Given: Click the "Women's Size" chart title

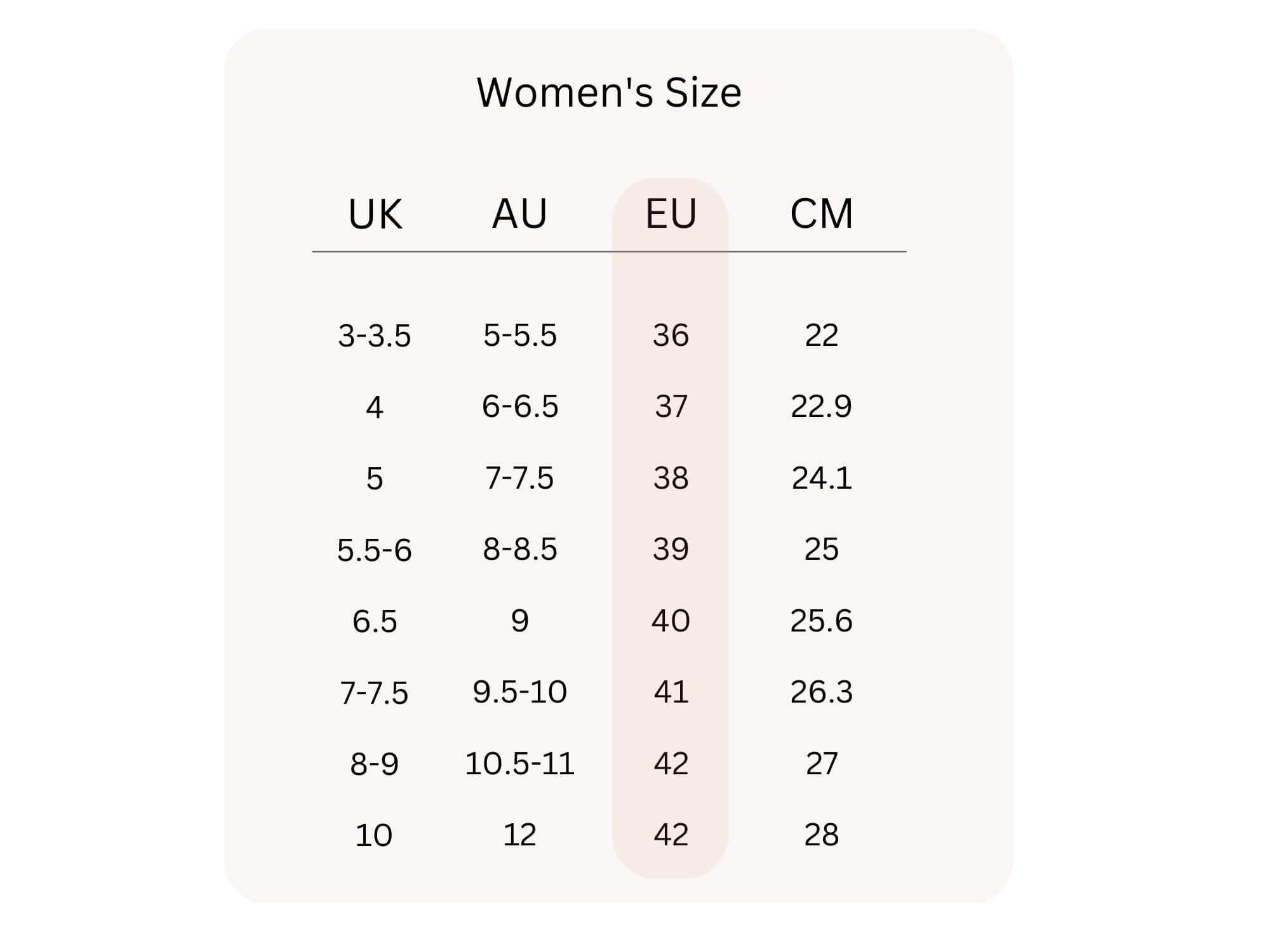Looking at the screenshot, I should 609,93.
